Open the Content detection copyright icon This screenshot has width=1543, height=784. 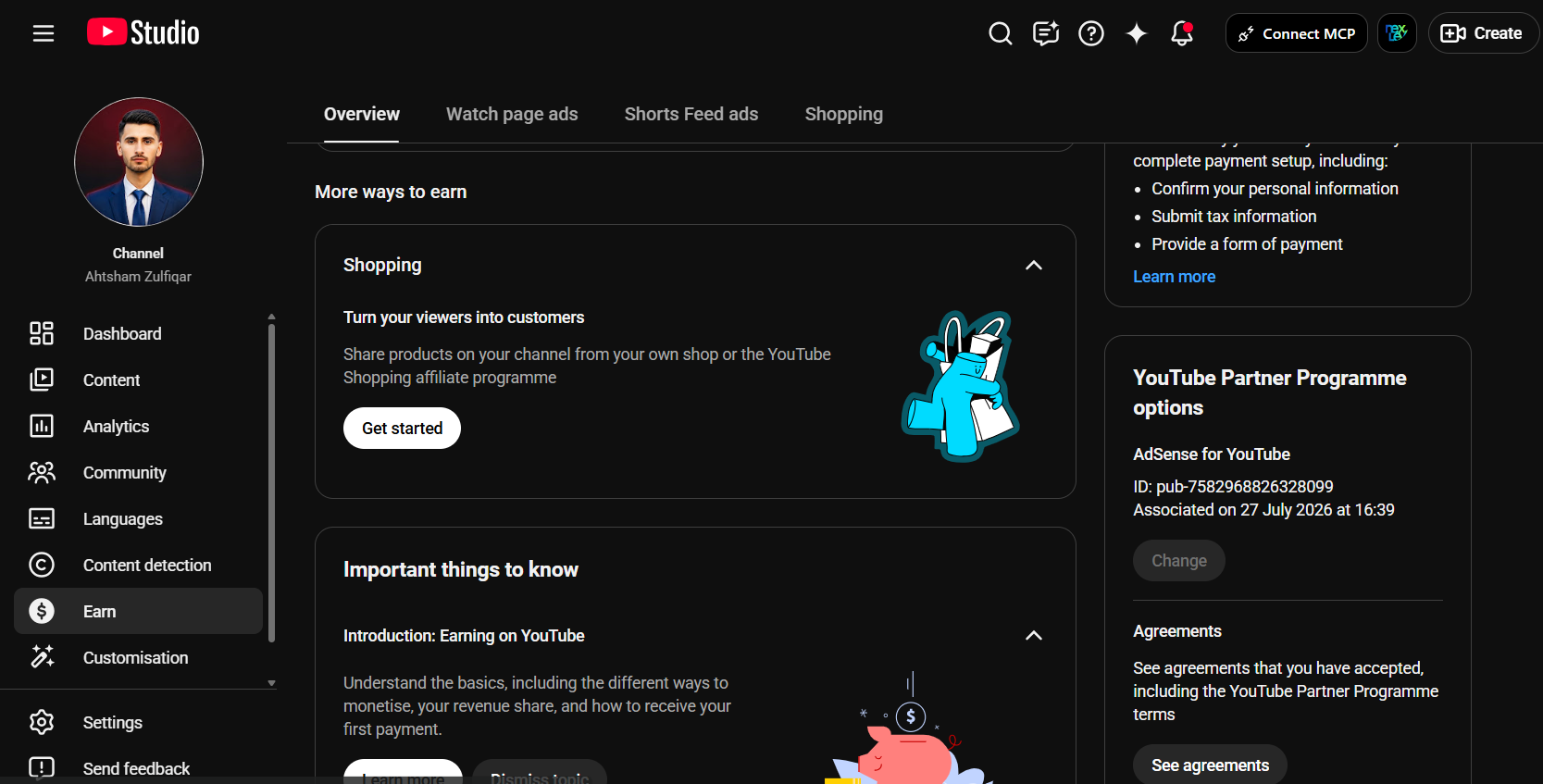pos(42,565)
